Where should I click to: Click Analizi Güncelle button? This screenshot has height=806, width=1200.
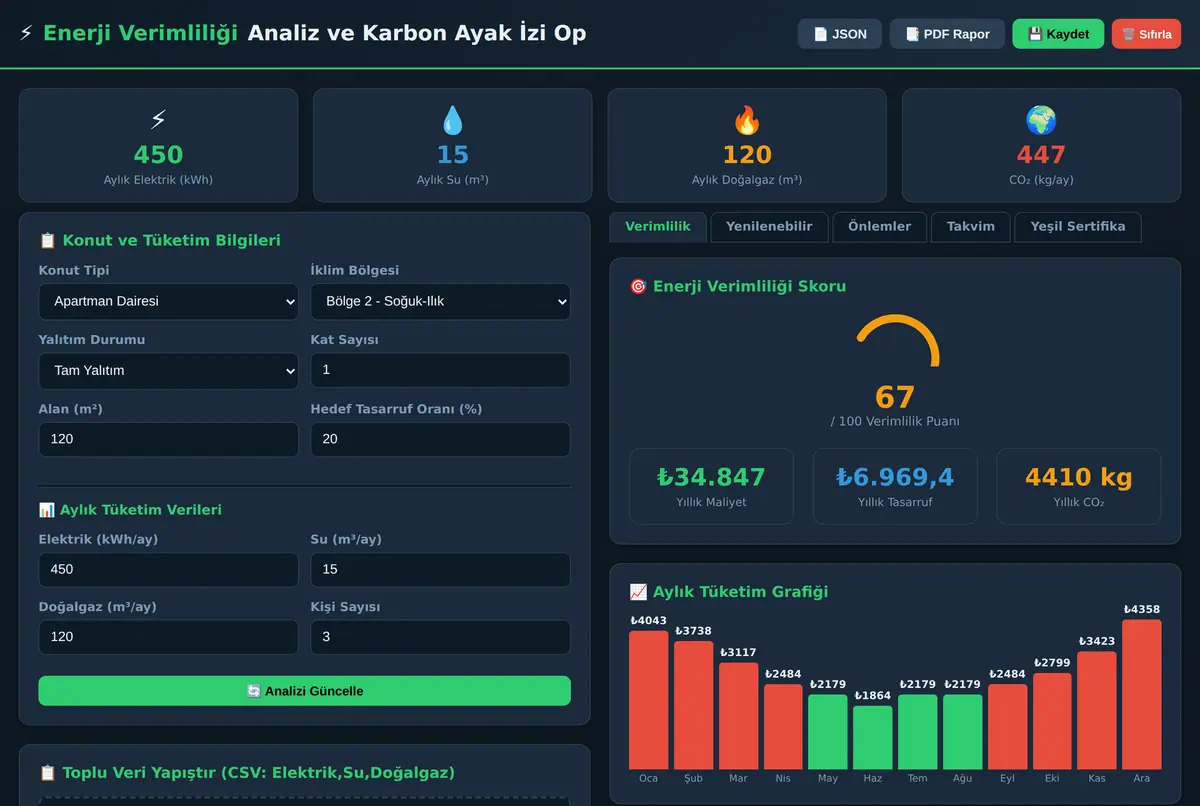point(305,691)
